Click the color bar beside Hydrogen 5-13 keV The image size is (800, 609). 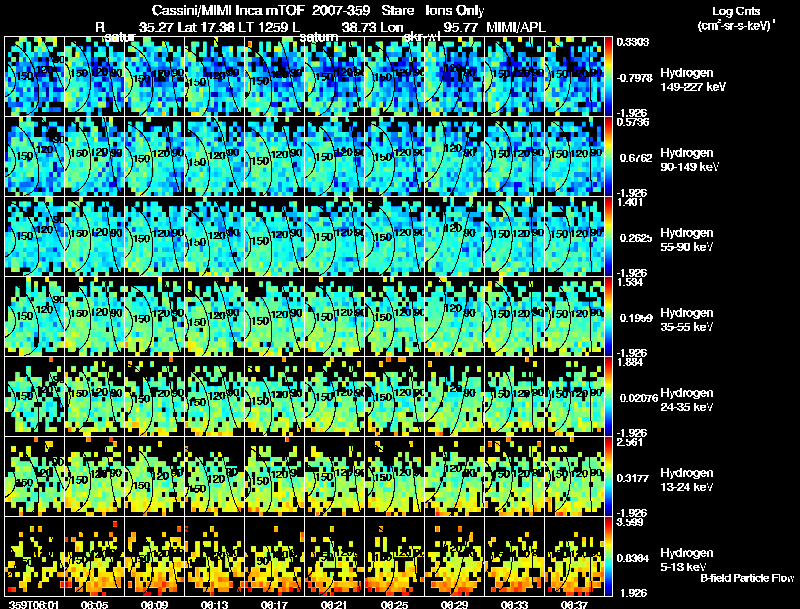coord(608,557)
